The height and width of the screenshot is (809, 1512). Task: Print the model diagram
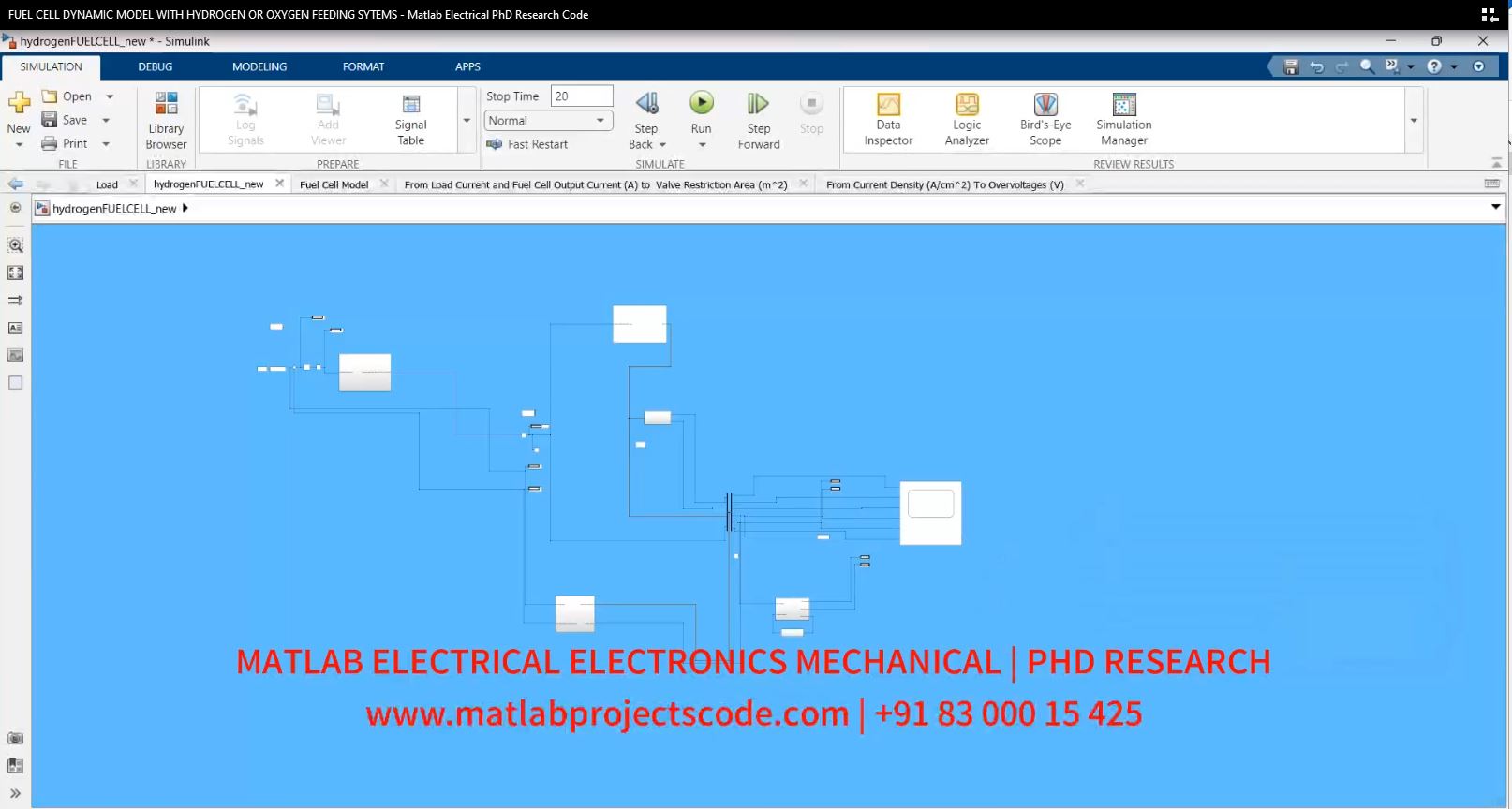point(65,143)
